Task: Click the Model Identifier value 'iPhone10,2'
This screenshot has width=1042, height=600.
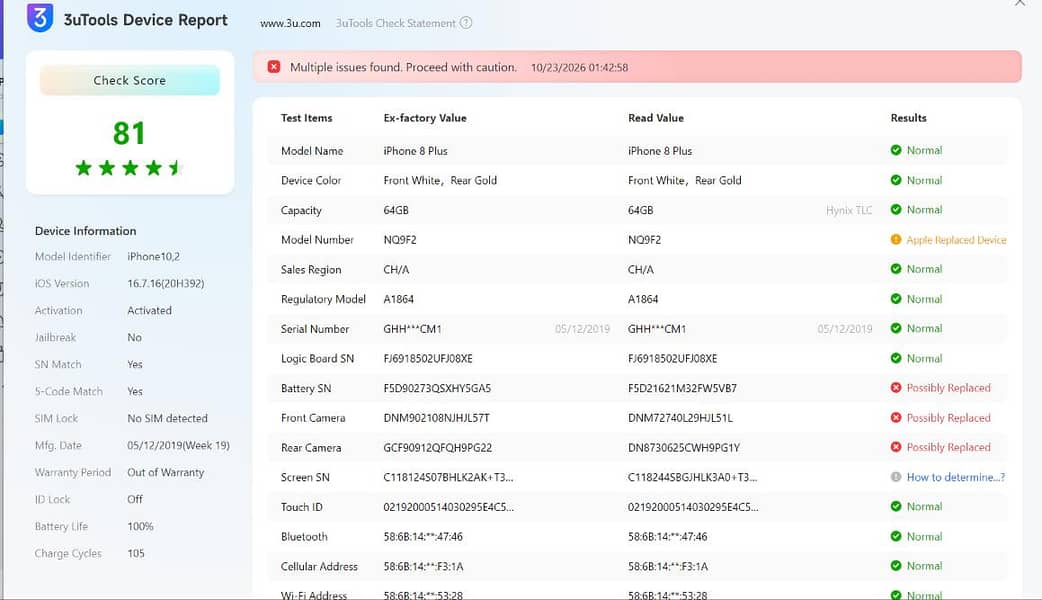Action: coord(154,256)
